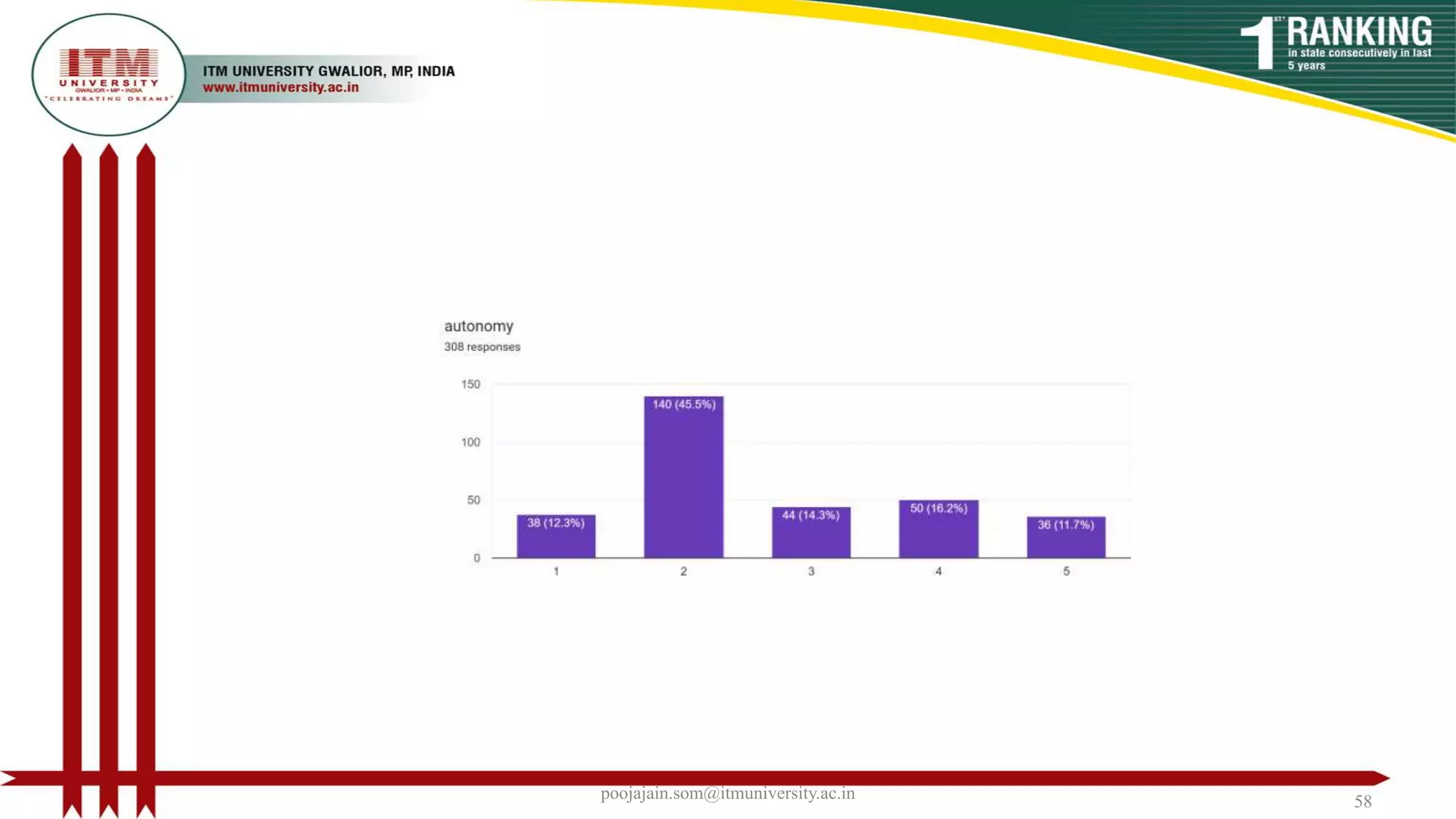The height and width of the screenshot is (819, 1456).
Task: Click the ITM UNIVERSITY GWALIOR, MP, INDIA heading
Action: point(328,71)
